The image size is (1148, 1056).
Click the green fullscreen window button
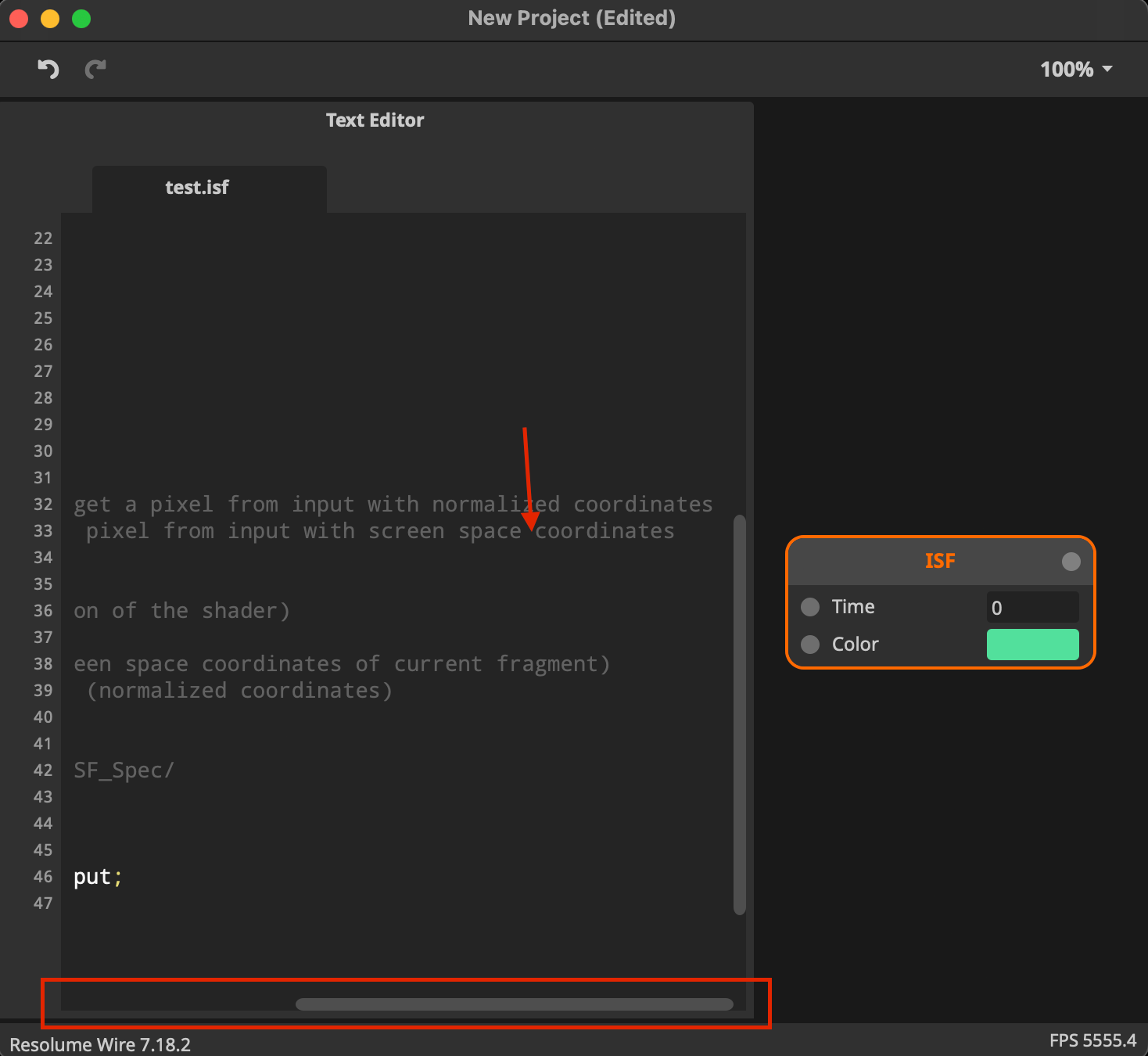coord(81,19)
